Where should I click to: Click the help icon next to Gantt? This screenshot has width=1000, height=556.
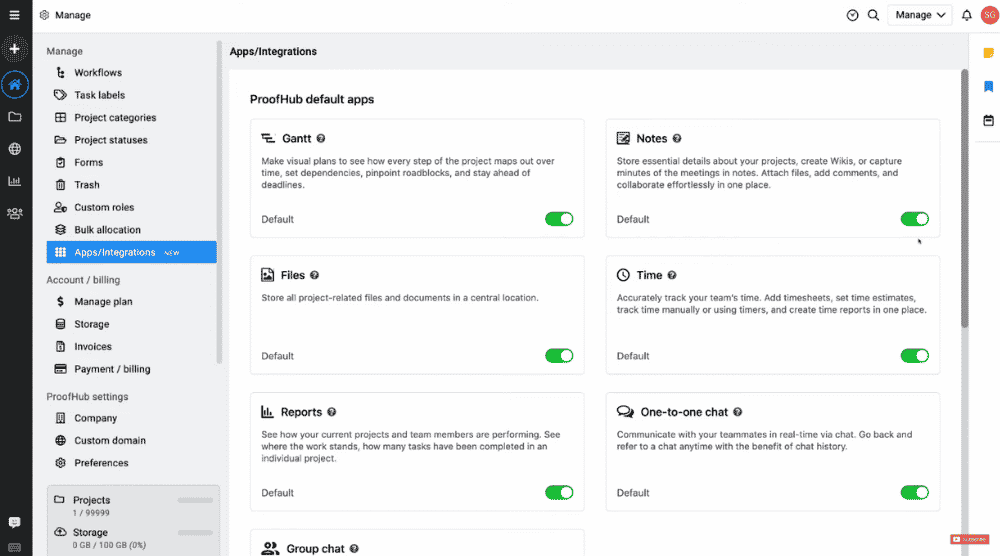pos(321,138)
